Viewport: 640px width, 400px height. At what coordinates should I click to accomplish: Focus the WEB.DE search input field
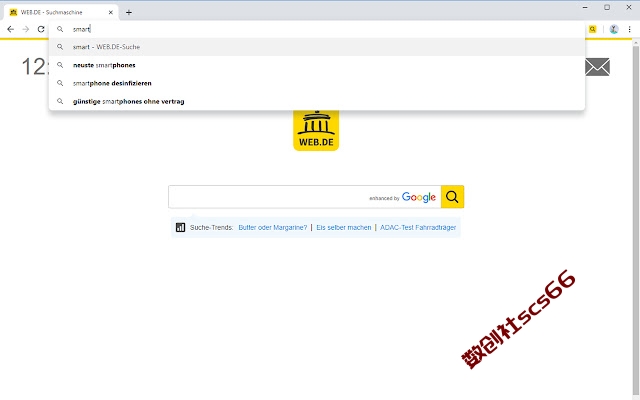[x=304, y=197]
